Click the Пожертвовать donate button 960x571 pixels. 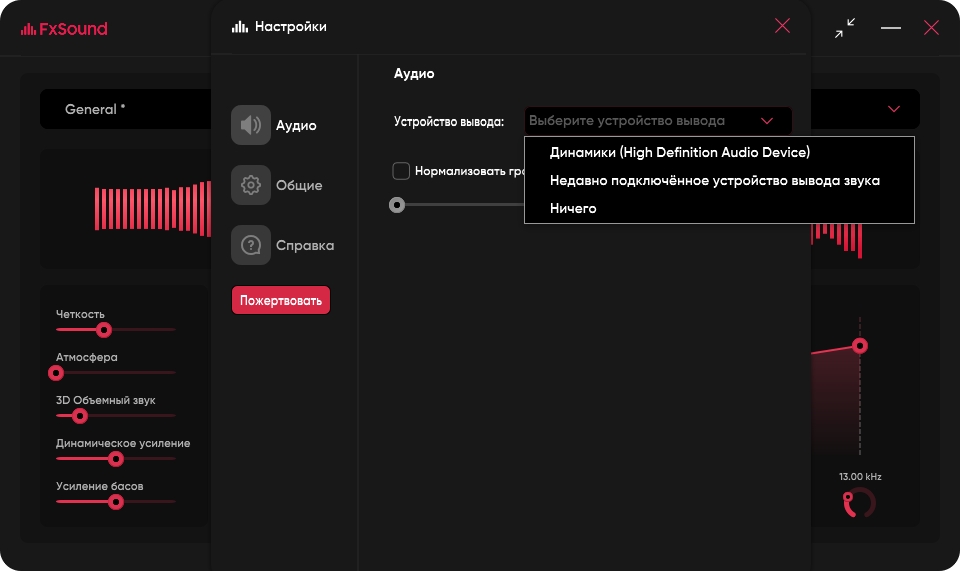[281, 300]
